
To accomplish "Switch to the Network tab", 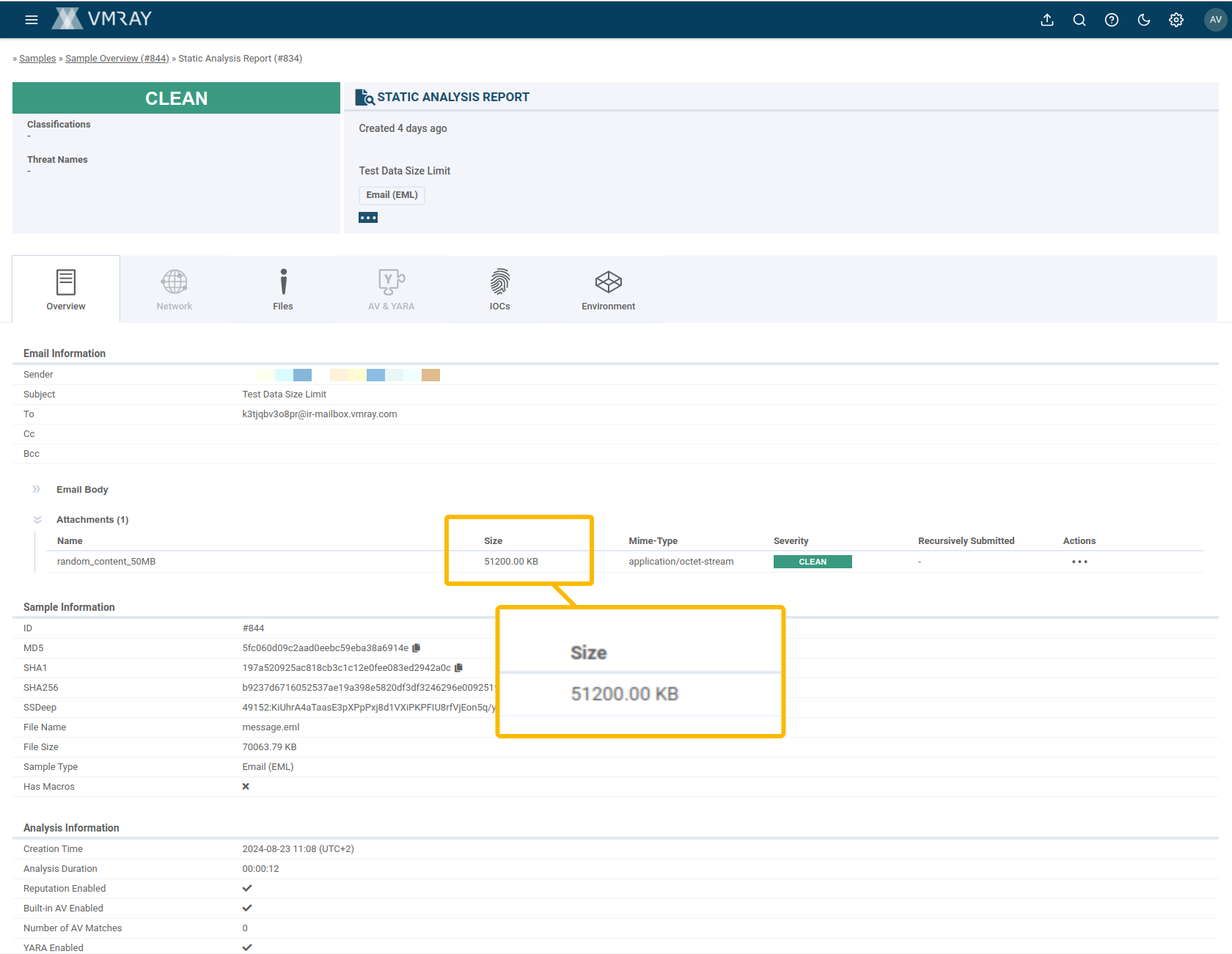I will (175, 290).
